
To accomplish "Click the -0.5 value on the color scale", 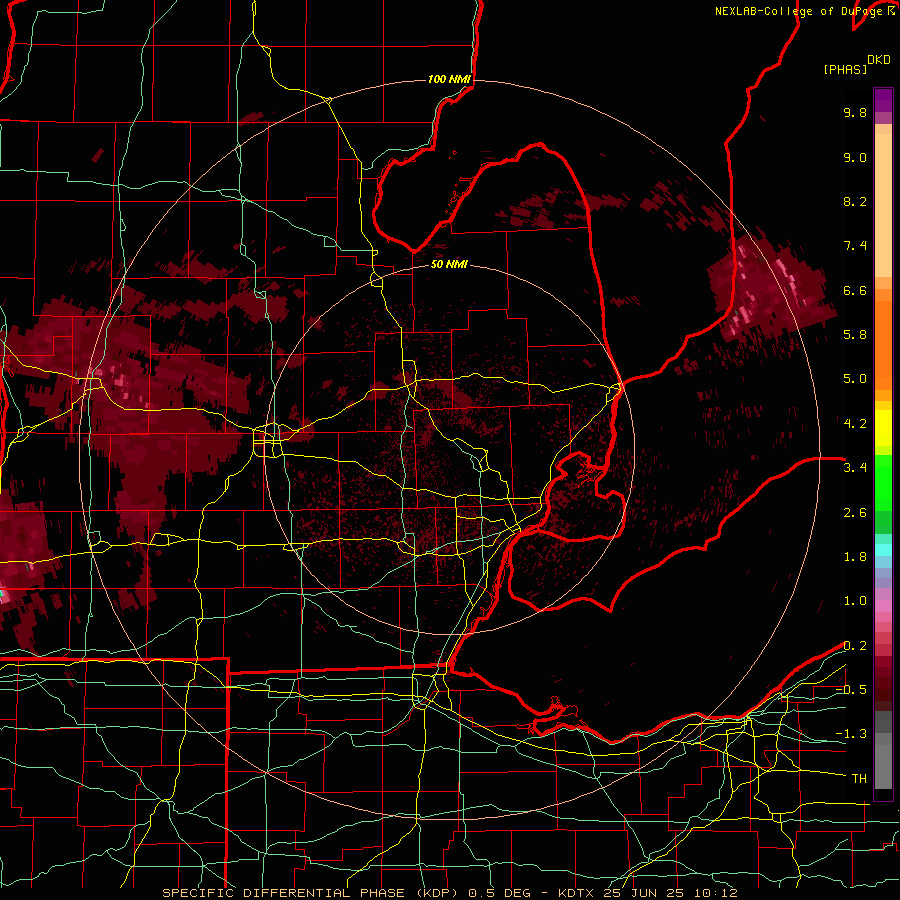I will pos(851,690).
